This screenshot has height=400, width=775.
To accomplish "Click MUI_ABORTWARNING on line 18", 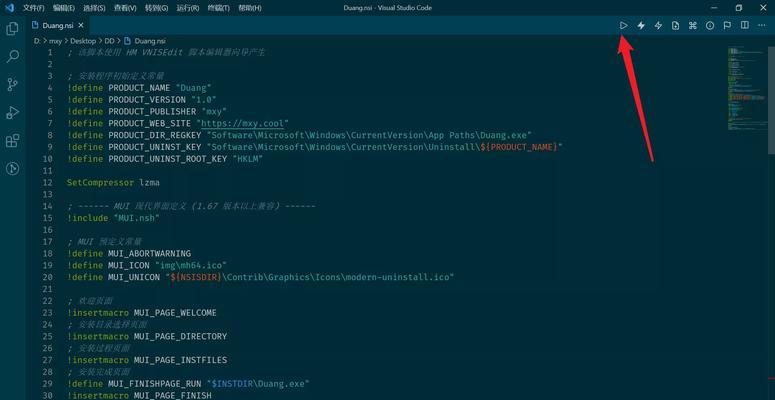I will point(149,254).
